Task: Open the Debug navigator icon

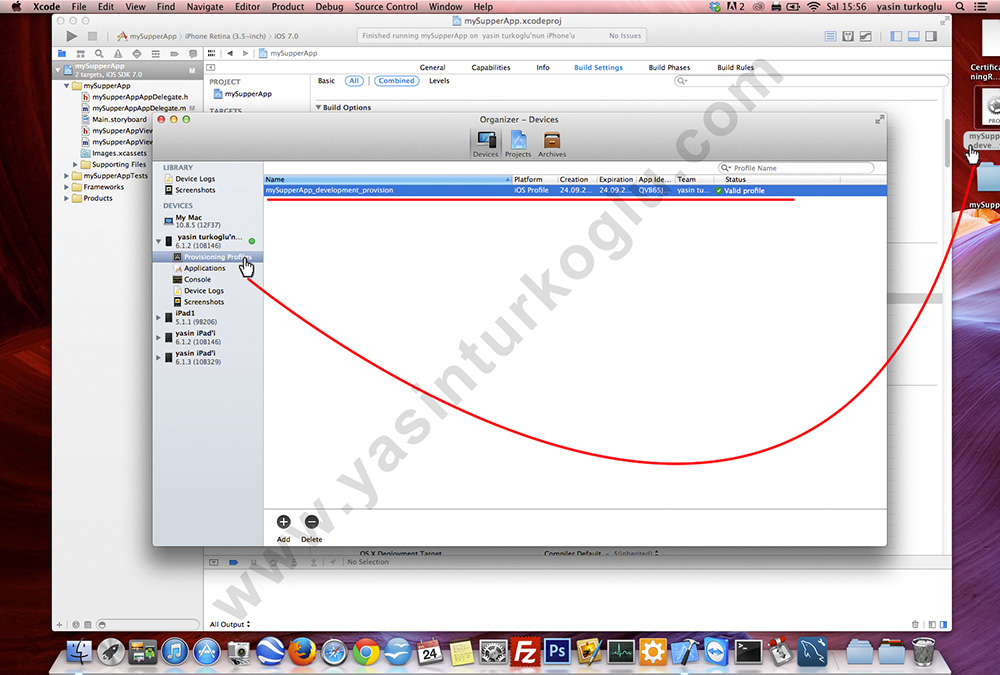Action: tap(156, 54)
